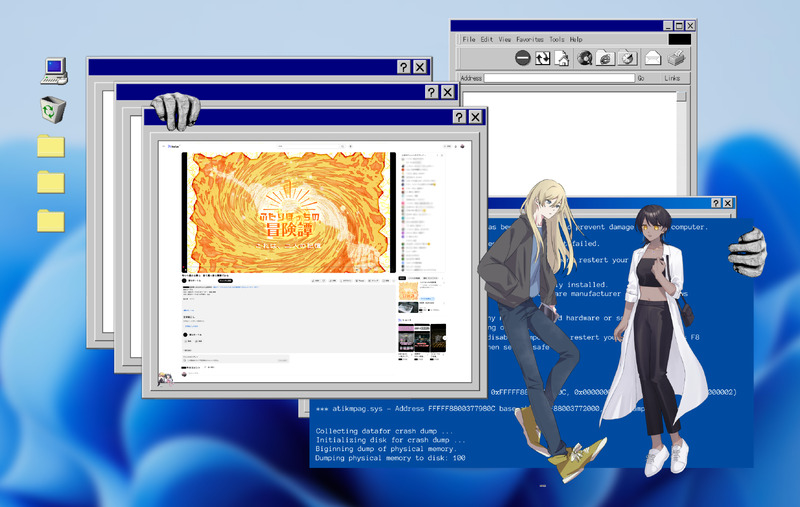This screenshot has height=507, width=800.
Task: Close the browser window
Action: point(690,26)
